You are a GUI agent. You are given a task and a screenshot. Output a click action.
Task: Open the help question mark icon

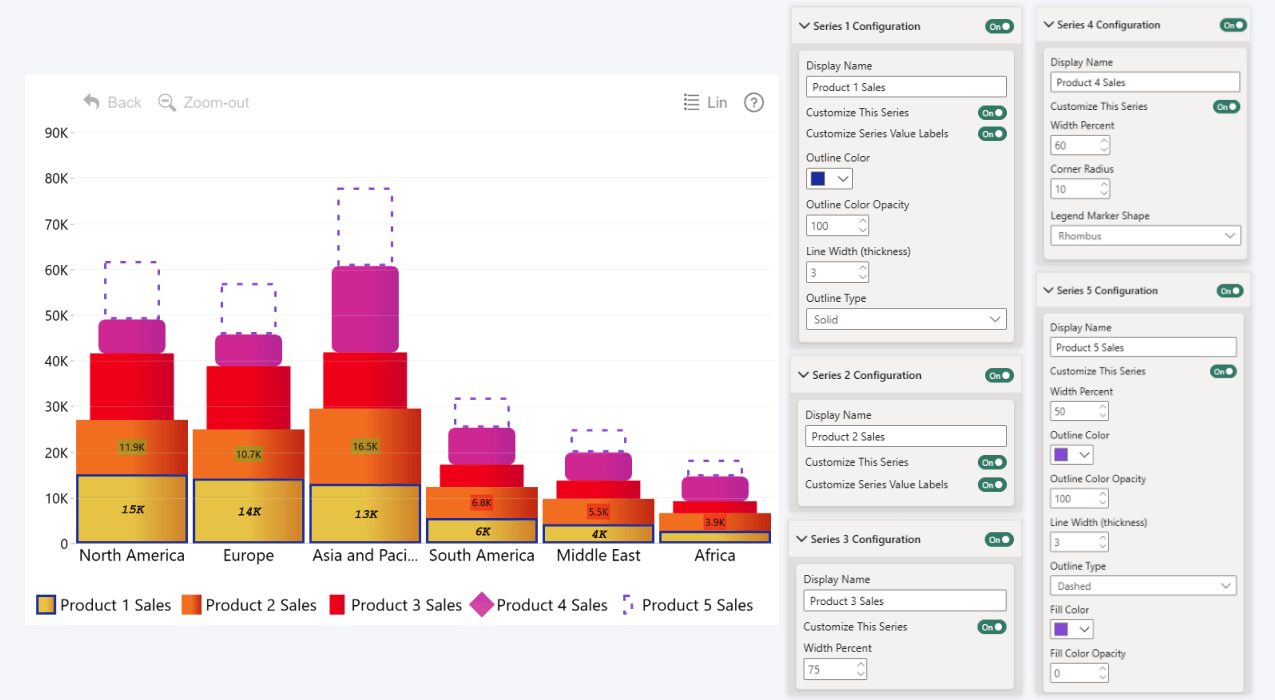coord(754,102)
